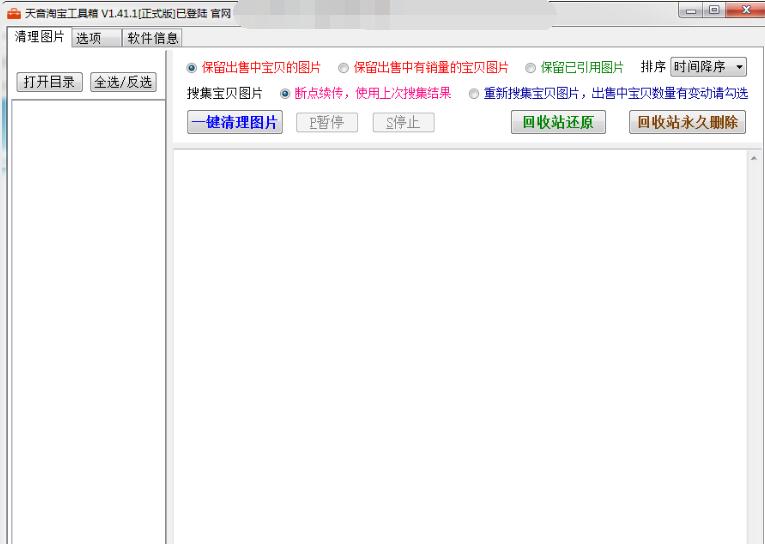The image size is (765, 544).
Task: Click the 全选/反选 button
Action: (x=123, y=82)
